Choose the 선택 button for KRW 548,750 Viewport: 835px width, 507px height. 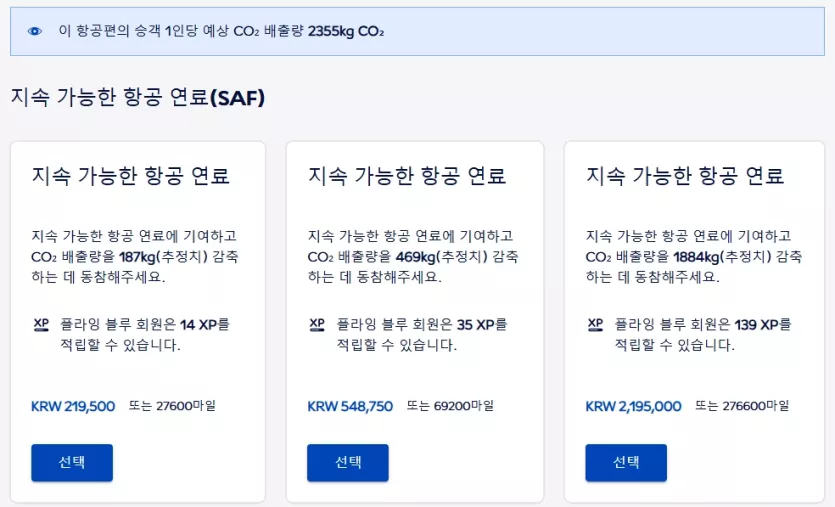[348, 463]
